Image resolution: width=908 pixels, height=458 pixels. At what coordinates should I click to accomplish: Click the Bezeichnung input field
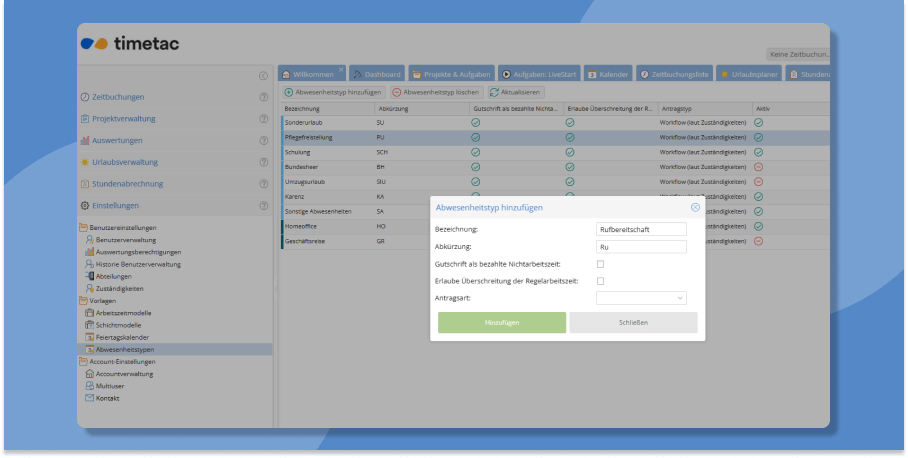[x=641, y=229]
